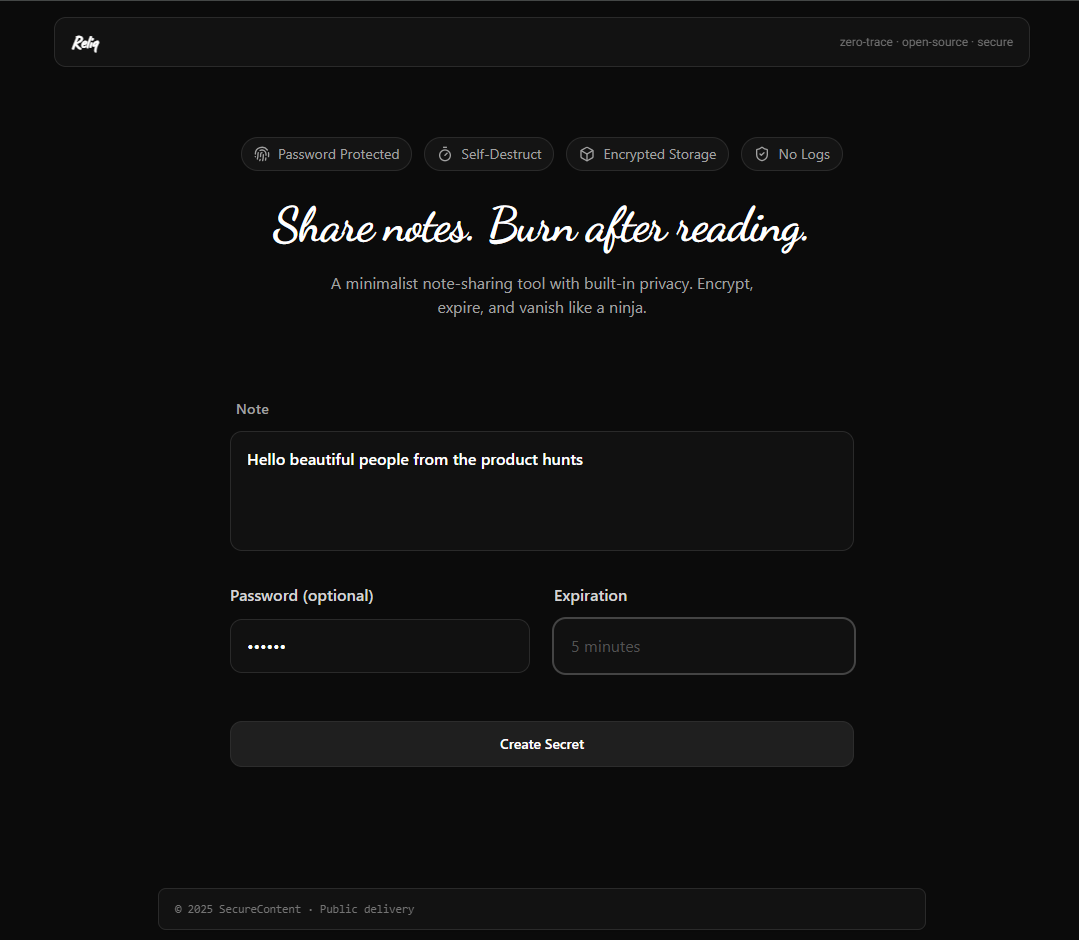Click the stopwatch icon on Self-Destruct badge

445,154
